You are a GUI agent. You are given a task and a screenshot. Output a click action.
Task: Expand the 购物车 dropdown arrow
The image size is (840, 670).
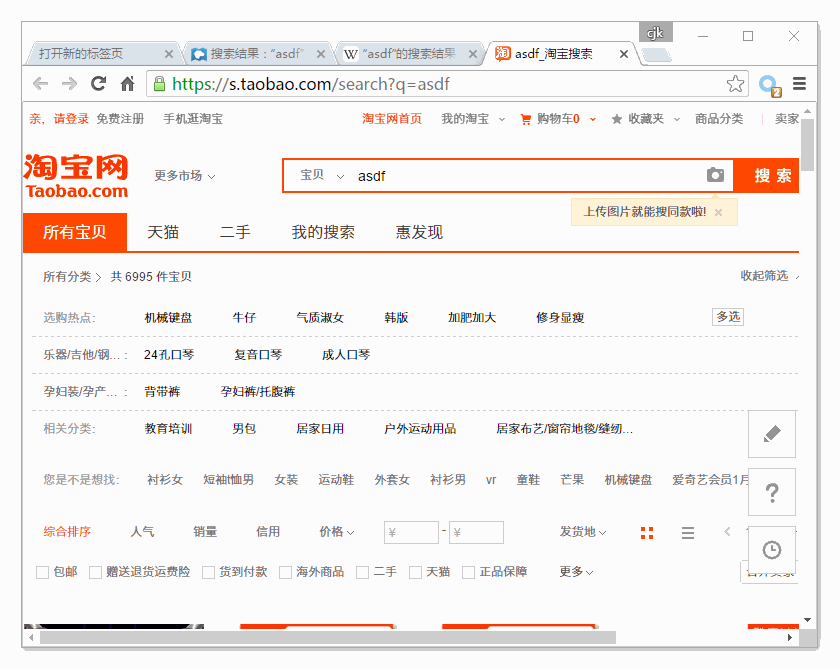[592, 119]
